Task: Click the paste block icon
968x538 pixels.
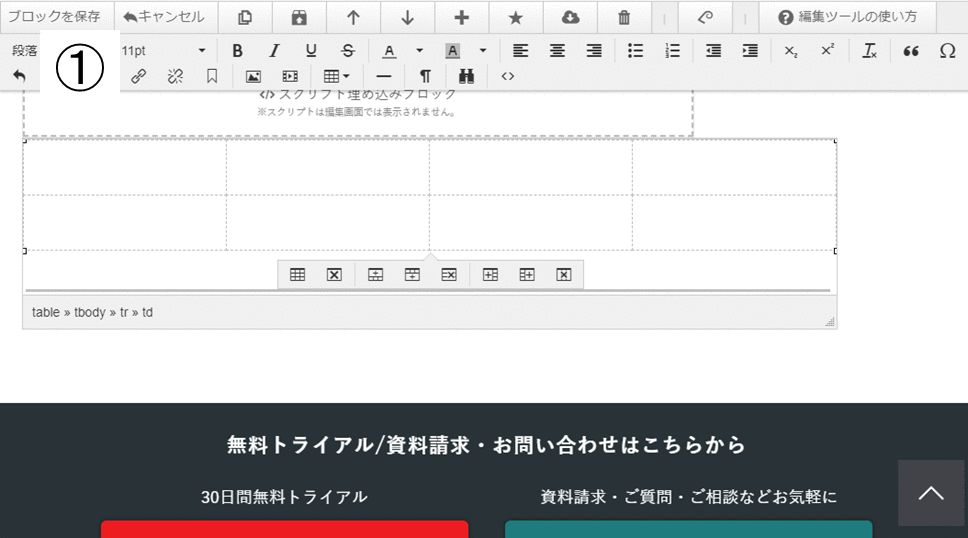Action: point(299,17)
